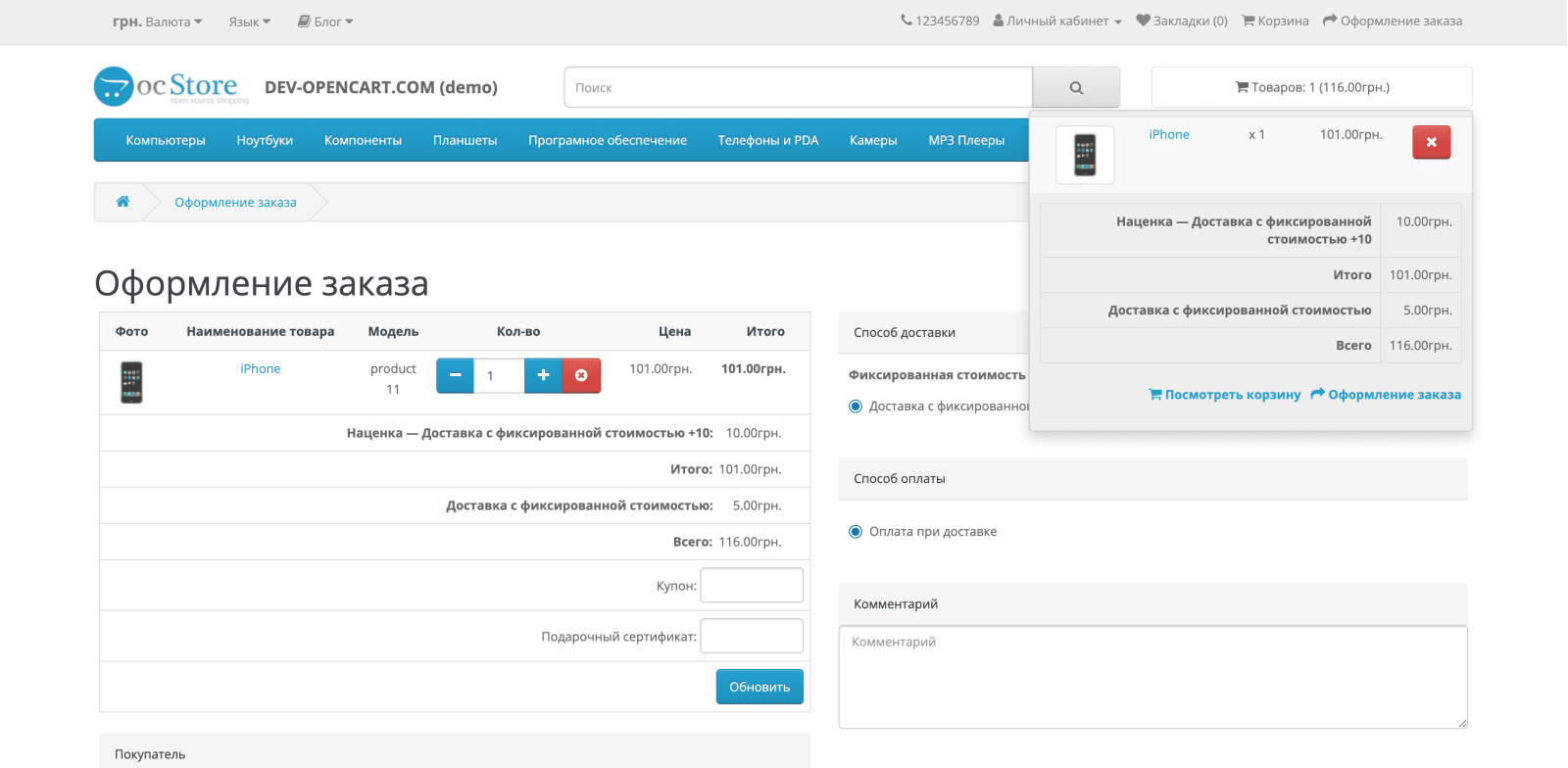1568x768 pixels.
Task: Open iPhone link in cart dropdown
Action: point(1169,134)
